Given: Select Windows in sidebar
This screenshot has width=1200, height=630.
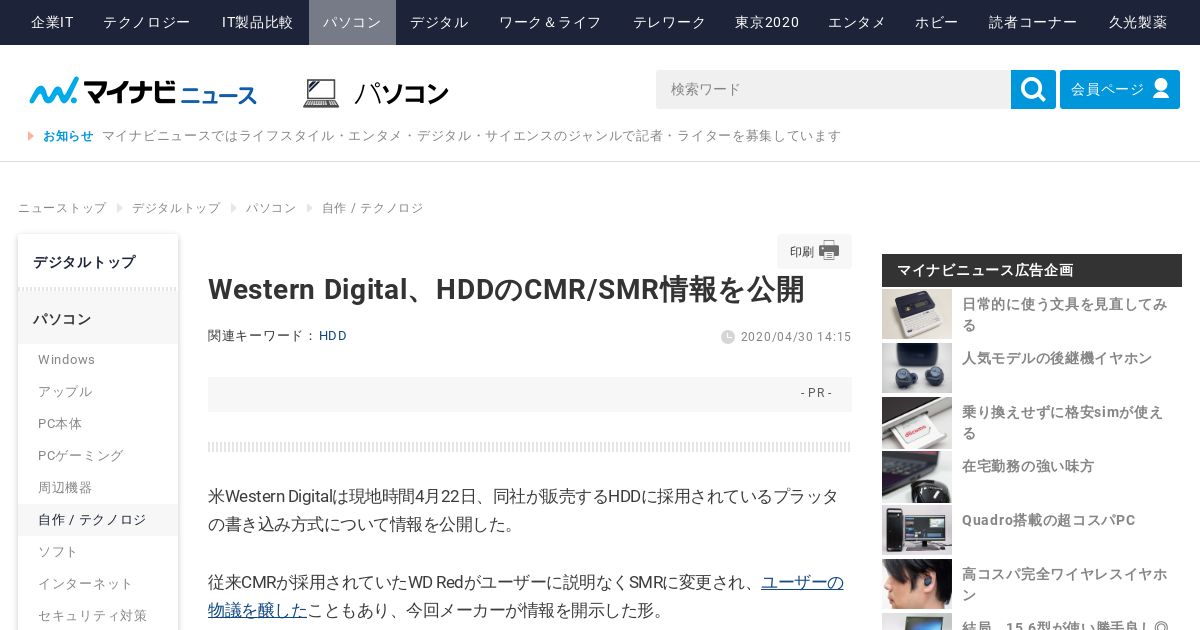Looking at the screenshot, I should 98,360.
